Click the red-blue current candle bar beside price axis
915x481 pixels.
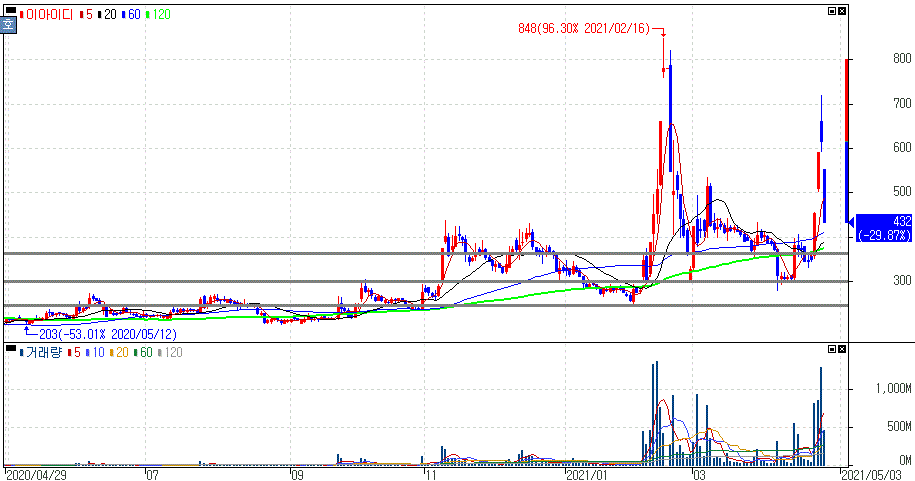pyautogui.click(x=847, y=140)
